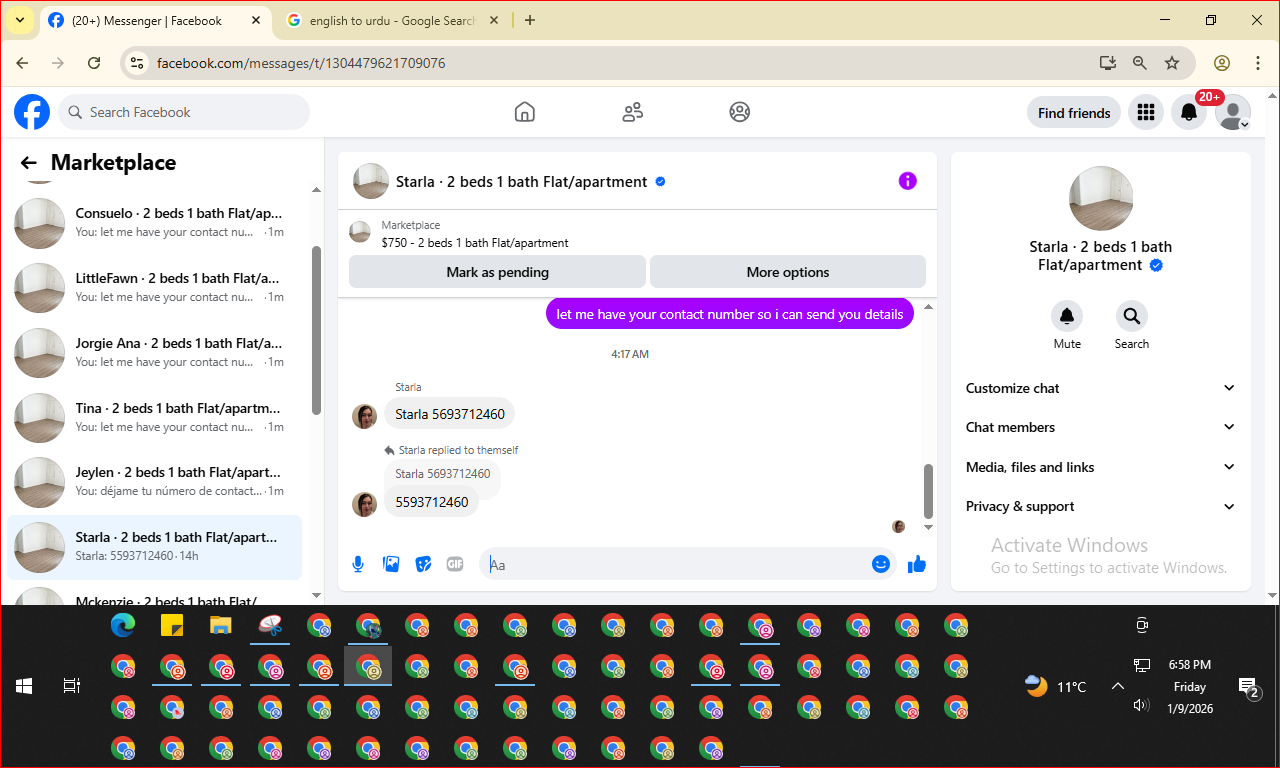The height and width of the screenshot is (768, 1280).
Task: Open the Facebook menu grid icon
Action: [x=1146, y=113]
